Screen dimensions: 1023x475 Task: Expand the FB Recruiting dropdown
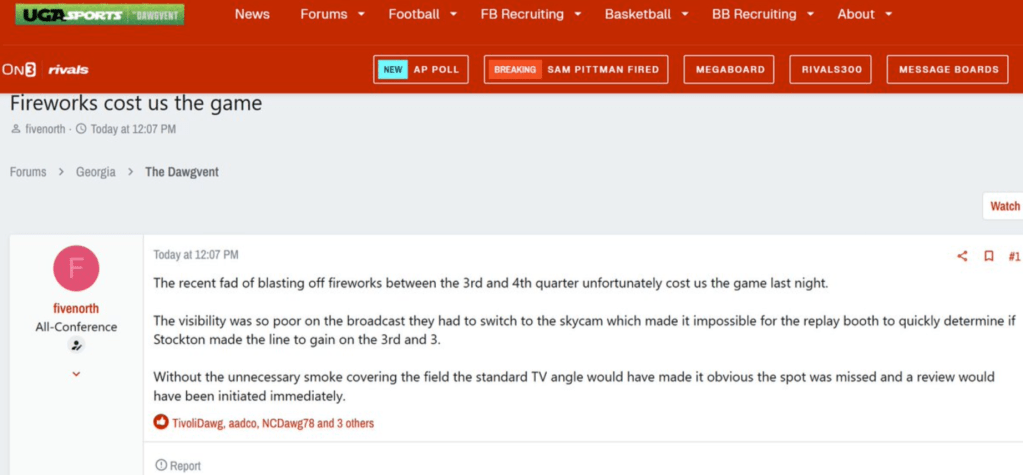577,15
